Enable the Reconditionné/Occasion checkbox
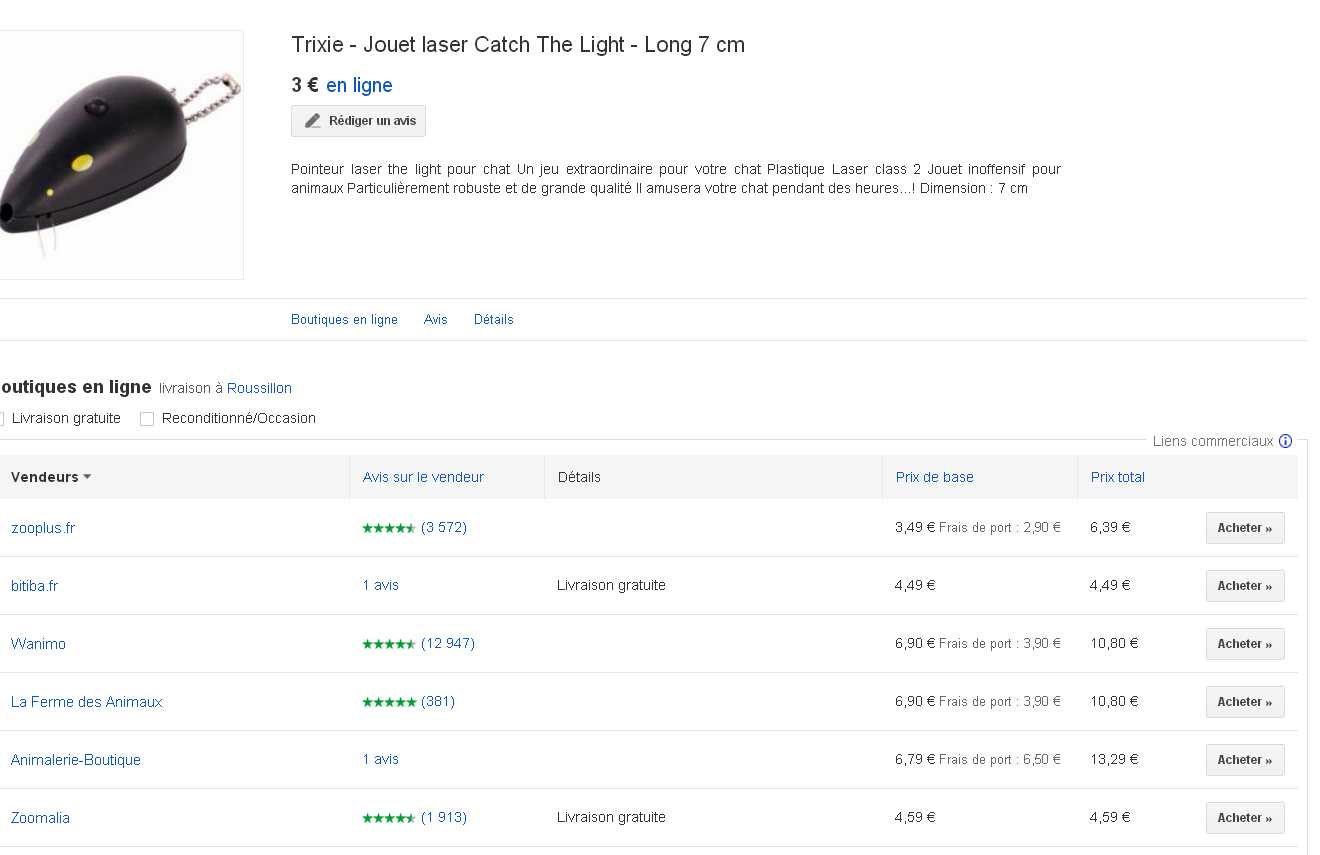The image size is (1320, 855). pyautogui.click(x=147, y=419)
